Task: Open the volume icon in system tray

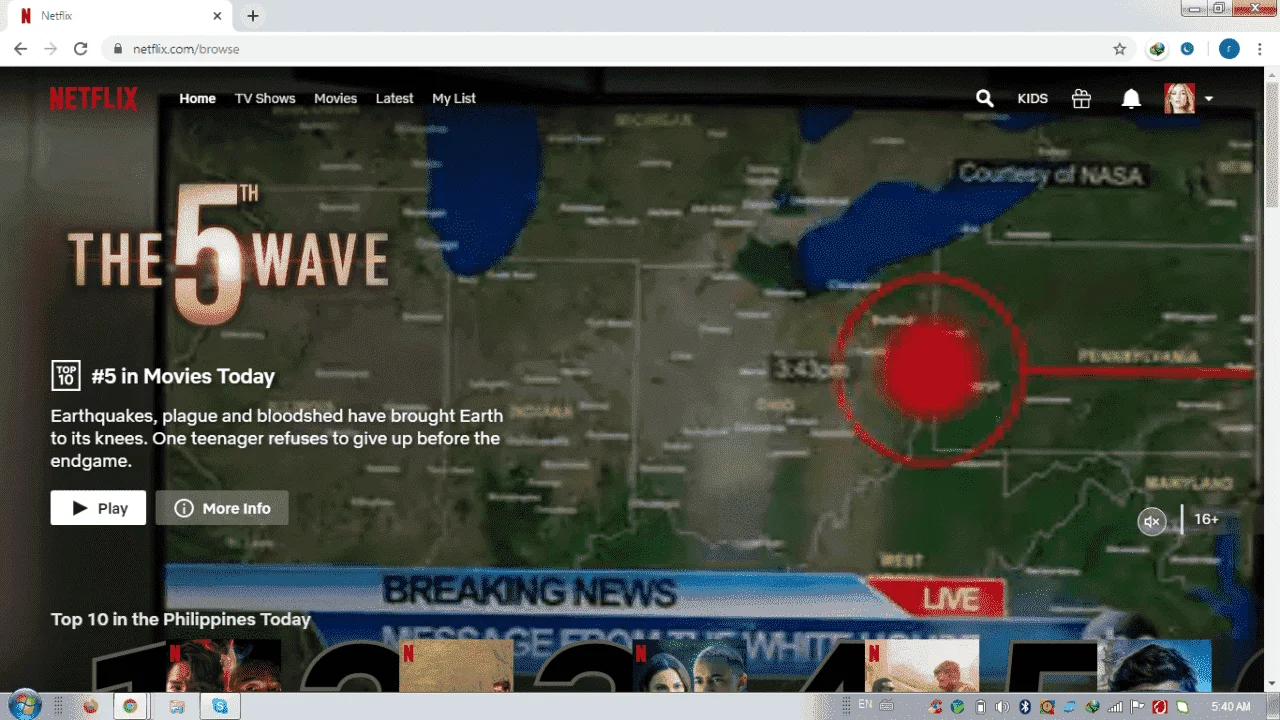Action: pyautogui.click(x=1003, y=707)
